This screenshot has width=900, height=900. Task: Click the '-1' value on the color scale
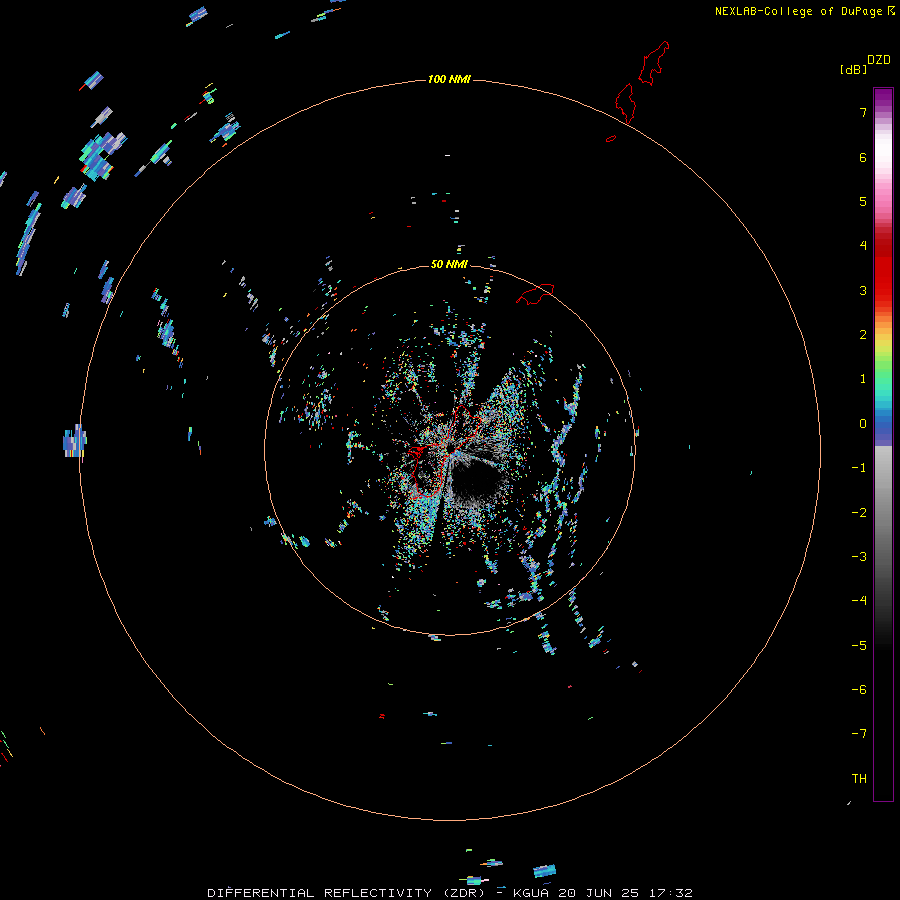(859, 468)
